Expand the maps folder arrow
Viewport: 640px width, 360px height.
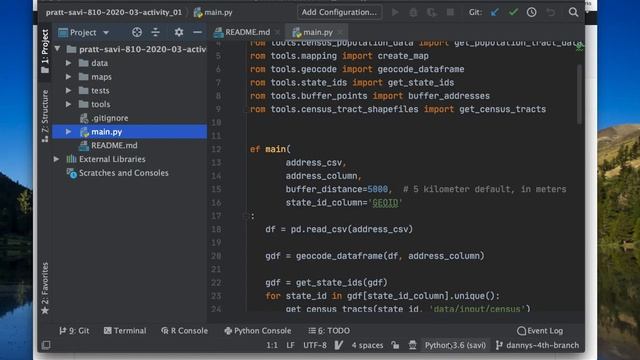[x=68, y=77]
